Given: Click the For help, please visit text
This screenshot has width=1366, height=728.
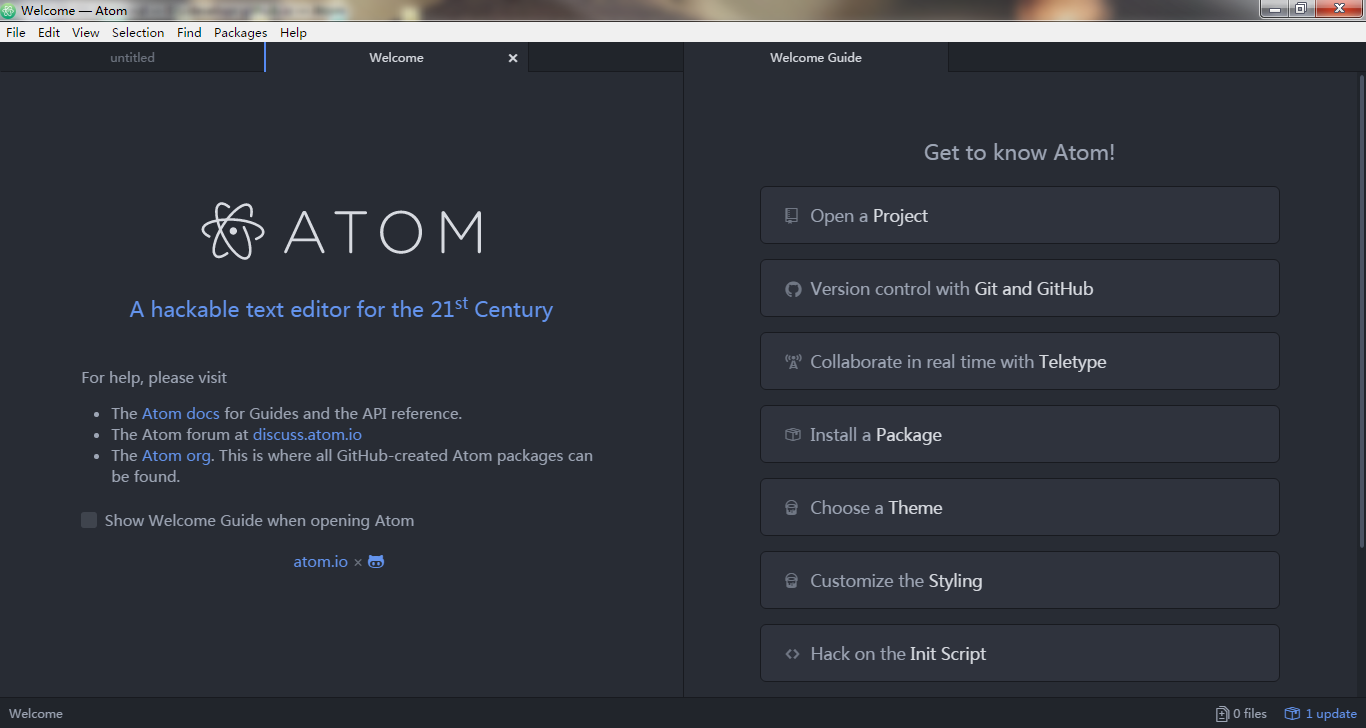Looking at the screenshot, I should pos(154,378).
